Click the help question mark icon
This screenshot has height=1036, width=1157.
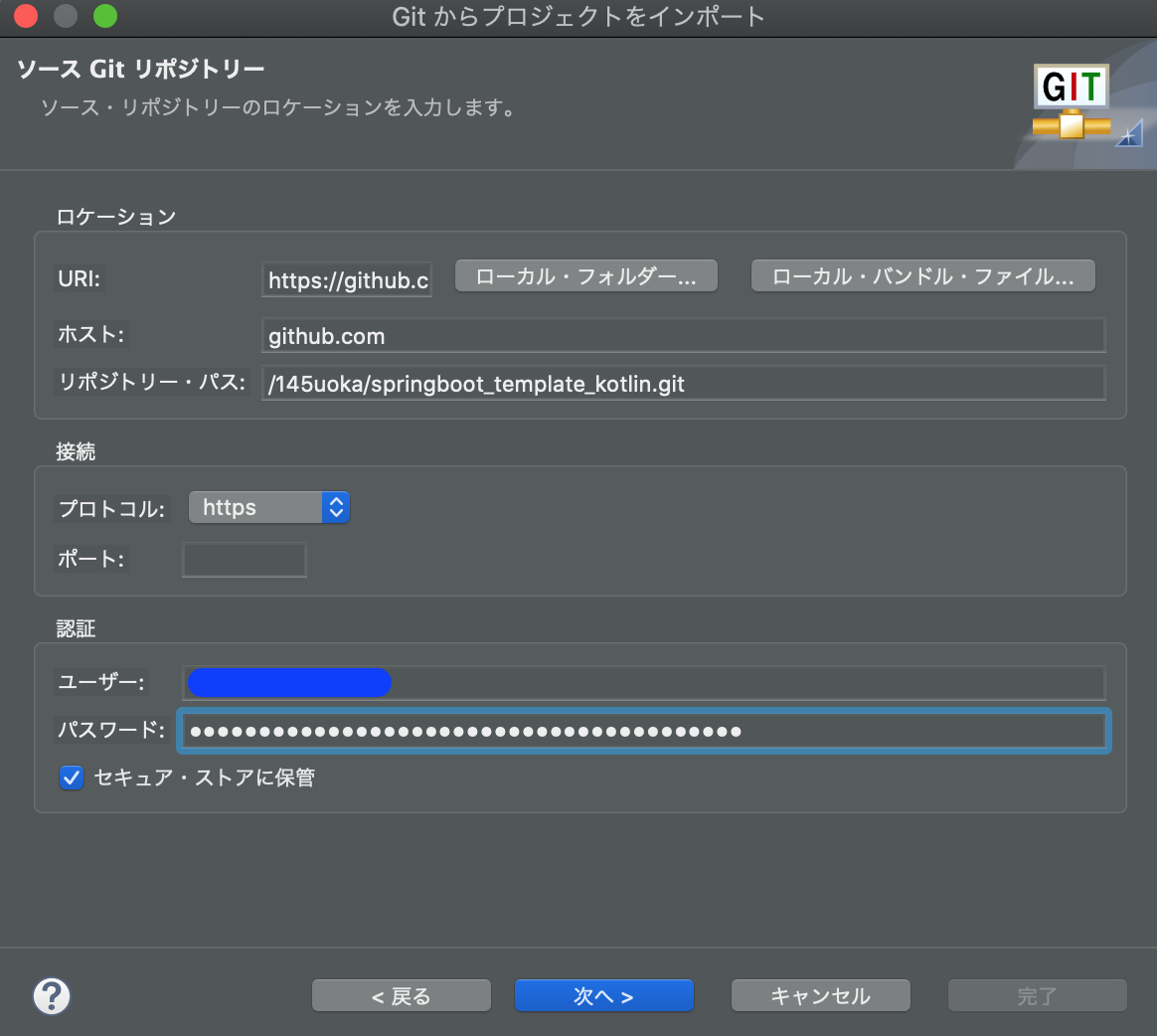coord(52,995)
